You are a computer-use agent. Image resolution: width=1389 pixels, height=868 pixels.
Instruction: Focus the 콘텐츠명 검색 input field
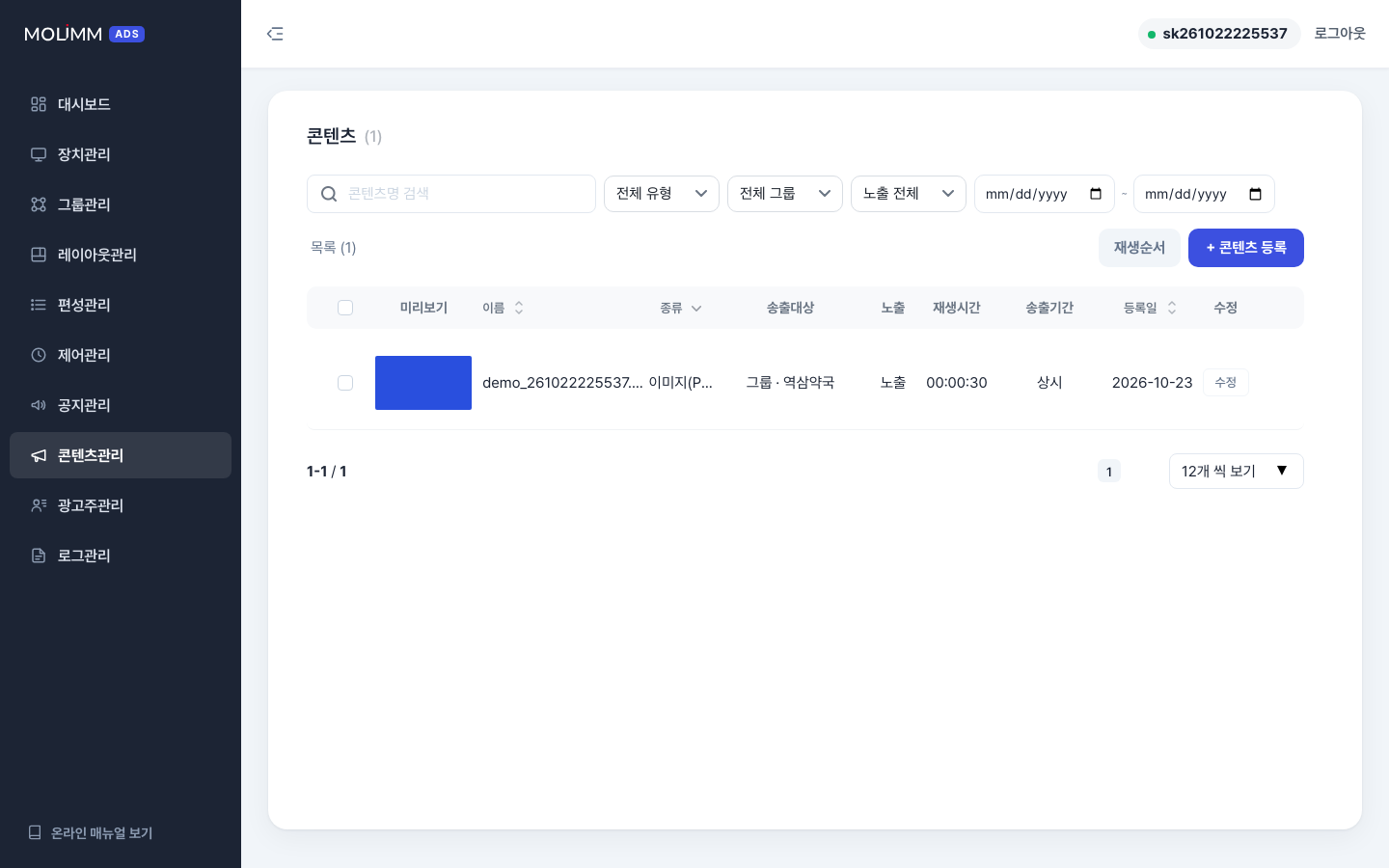451,194
